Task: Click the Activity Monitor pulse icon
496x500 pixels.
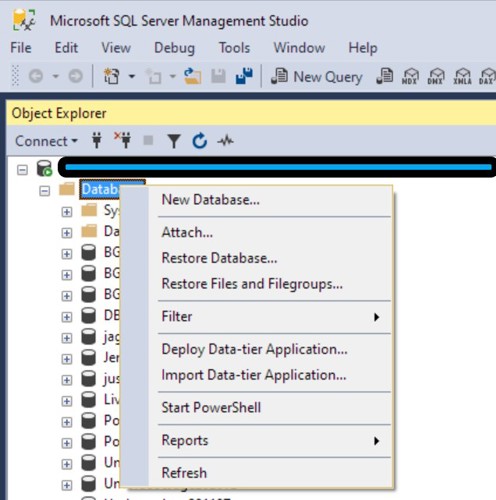Action: (226, 141)
